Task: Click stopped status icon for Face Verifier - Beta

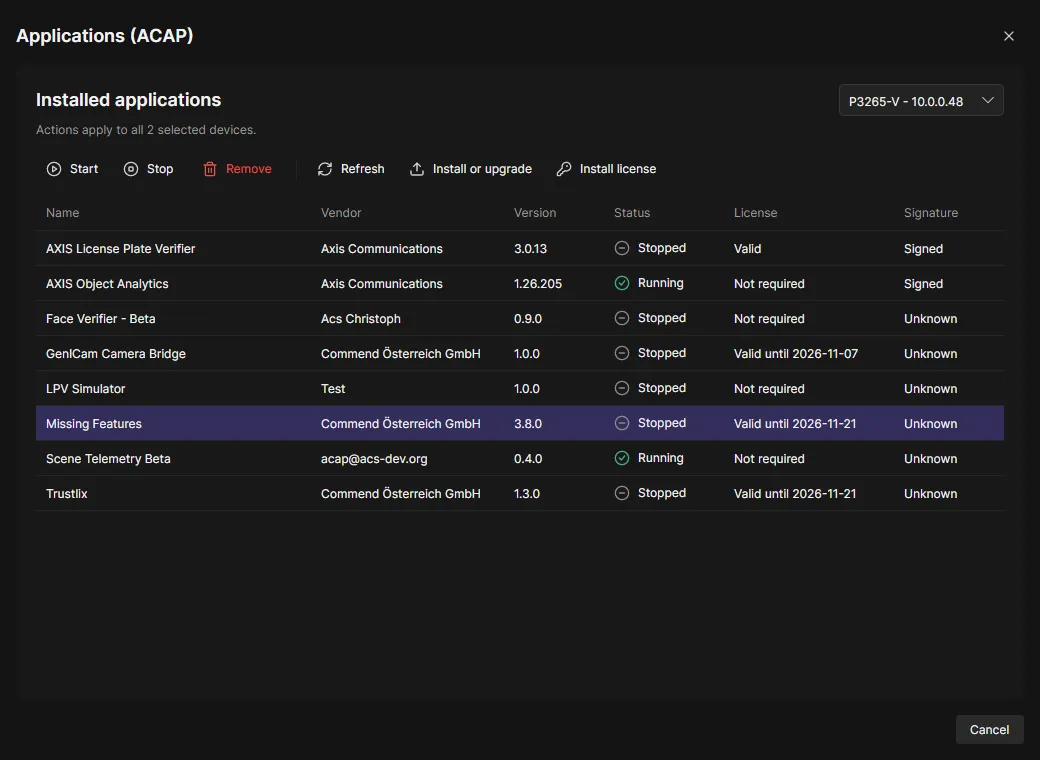Action: (x=621, y=318)
